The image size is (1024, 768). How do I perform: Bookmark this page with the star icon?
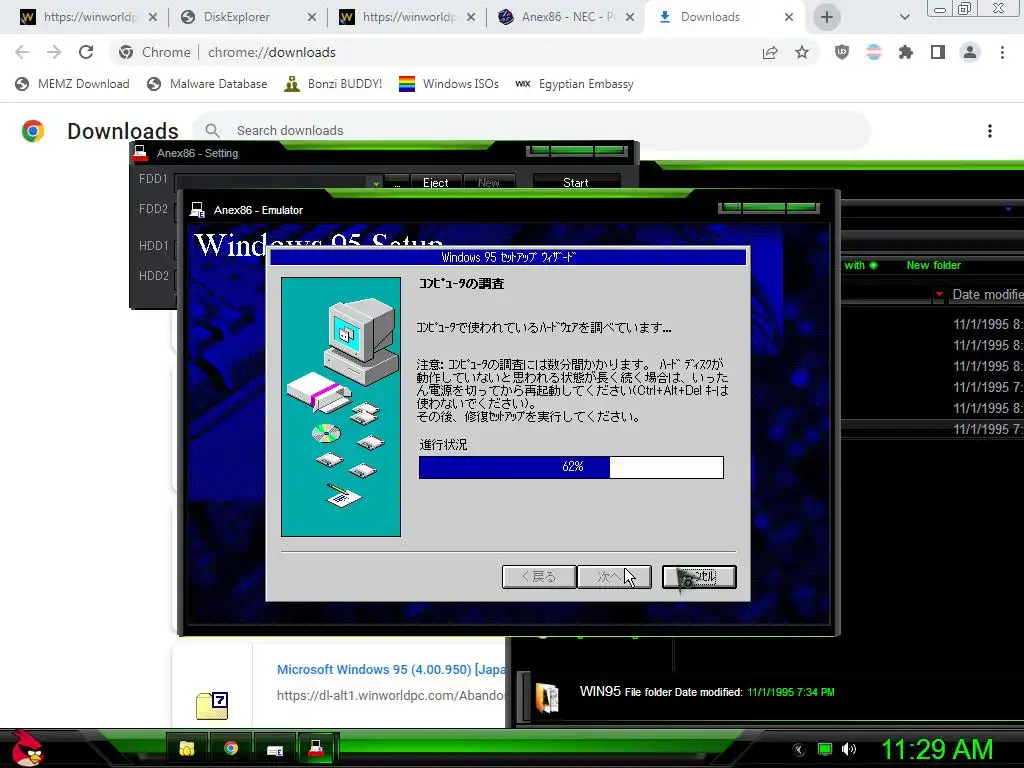pos(802,52)
